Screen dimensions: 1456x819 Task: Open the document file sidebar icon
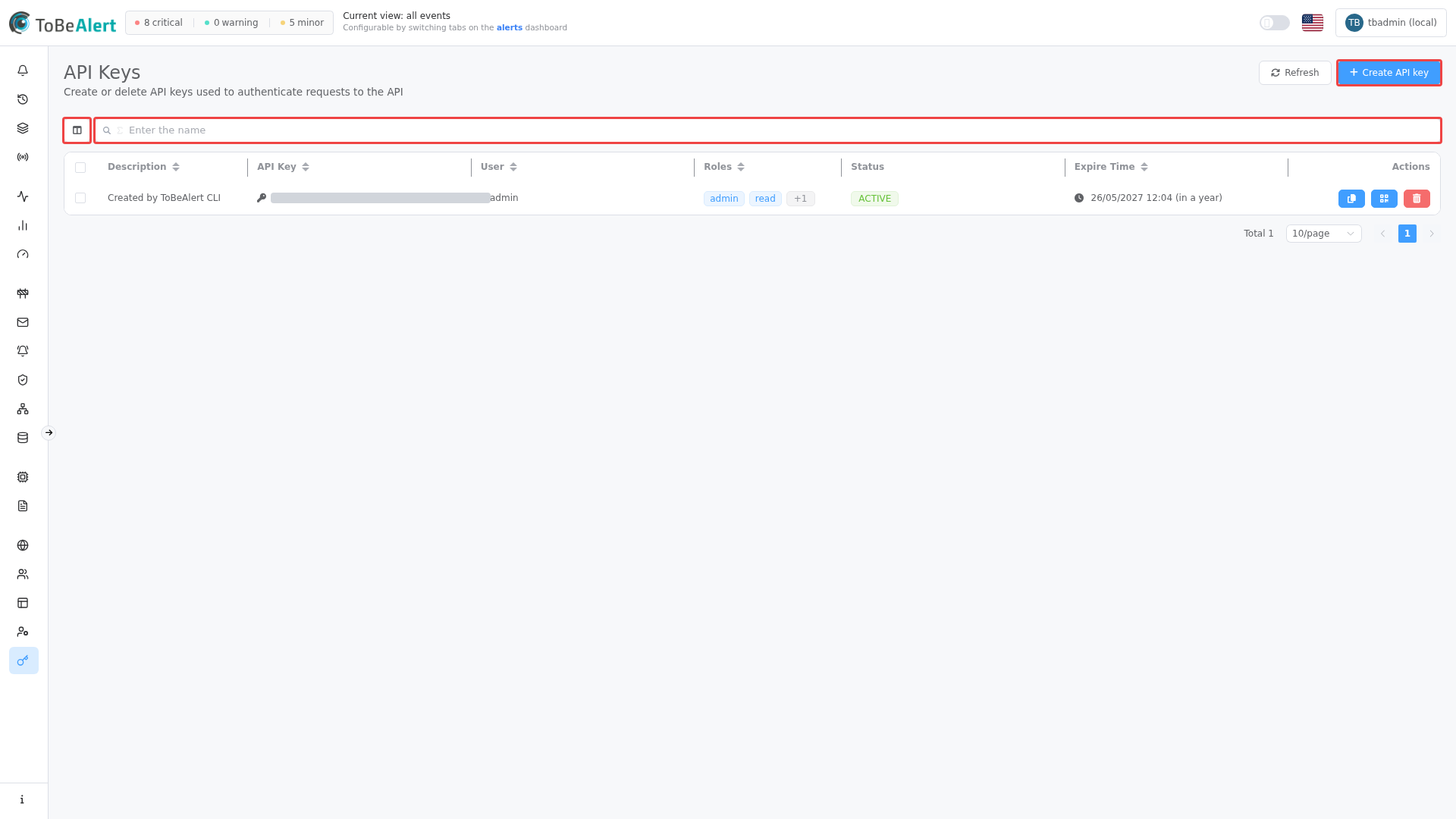point(23,506)
